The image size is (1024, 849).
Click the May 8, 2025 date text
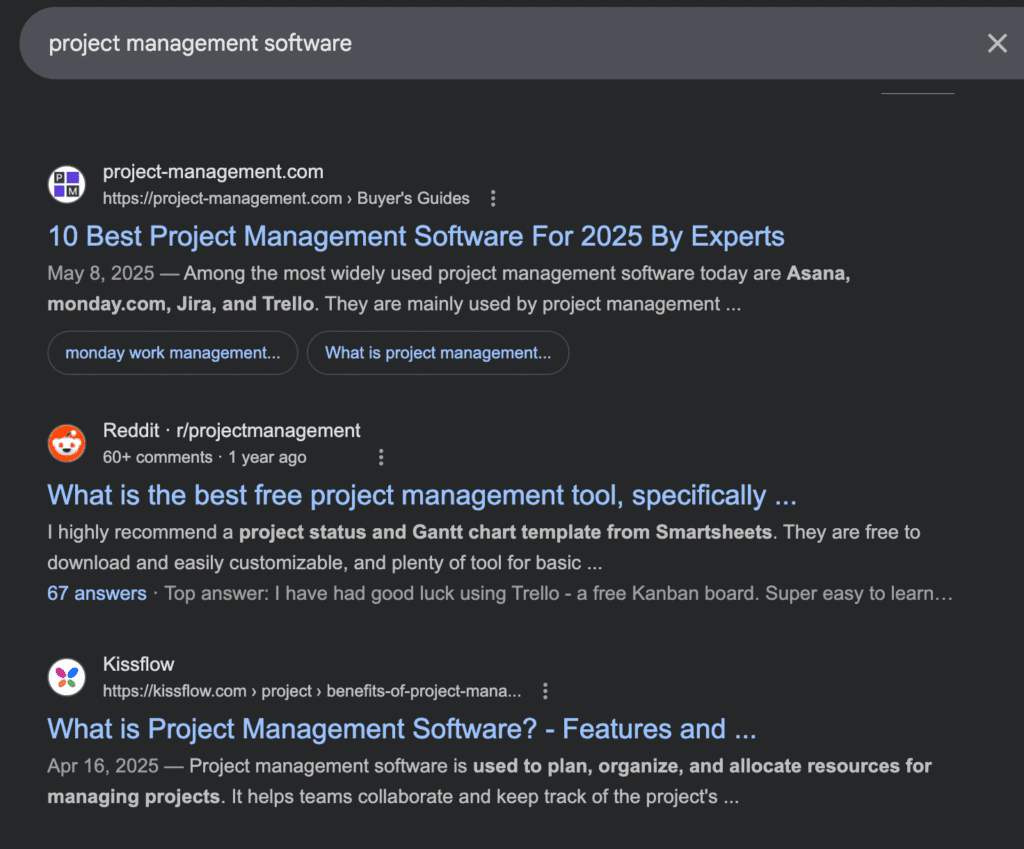[101, 273]
